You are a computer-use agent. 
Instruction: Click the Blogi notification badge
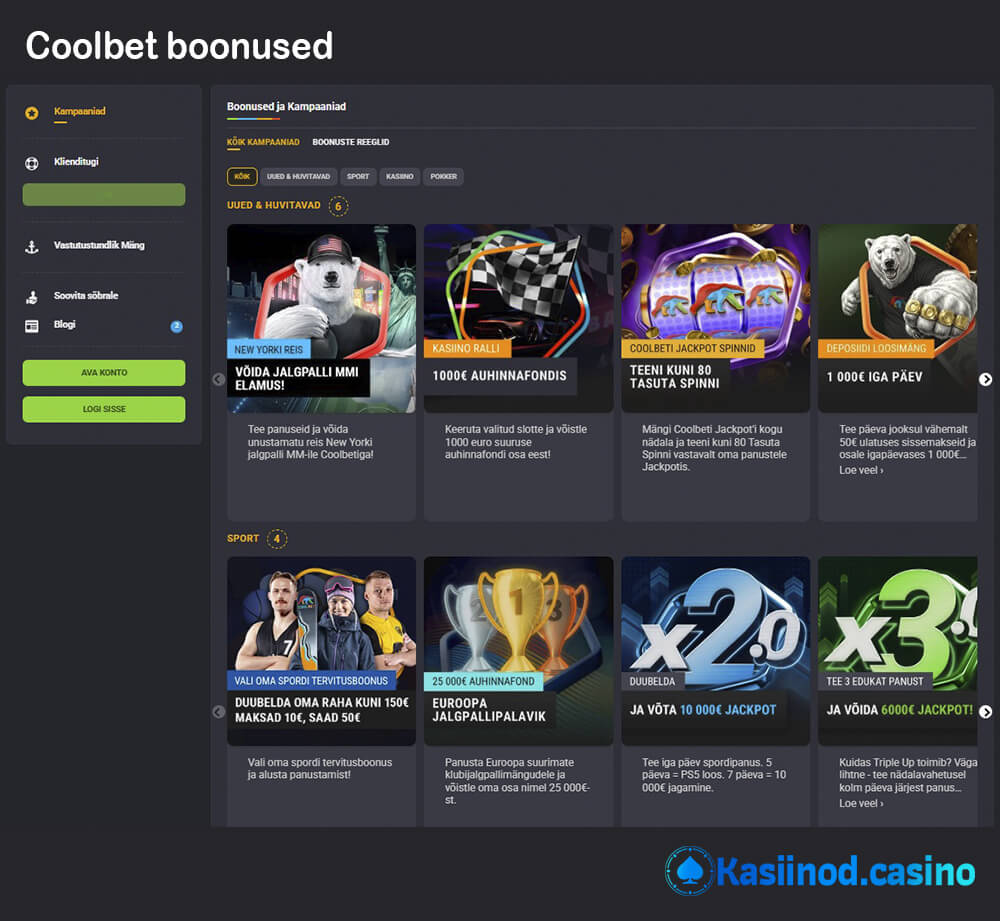point(177,327)
